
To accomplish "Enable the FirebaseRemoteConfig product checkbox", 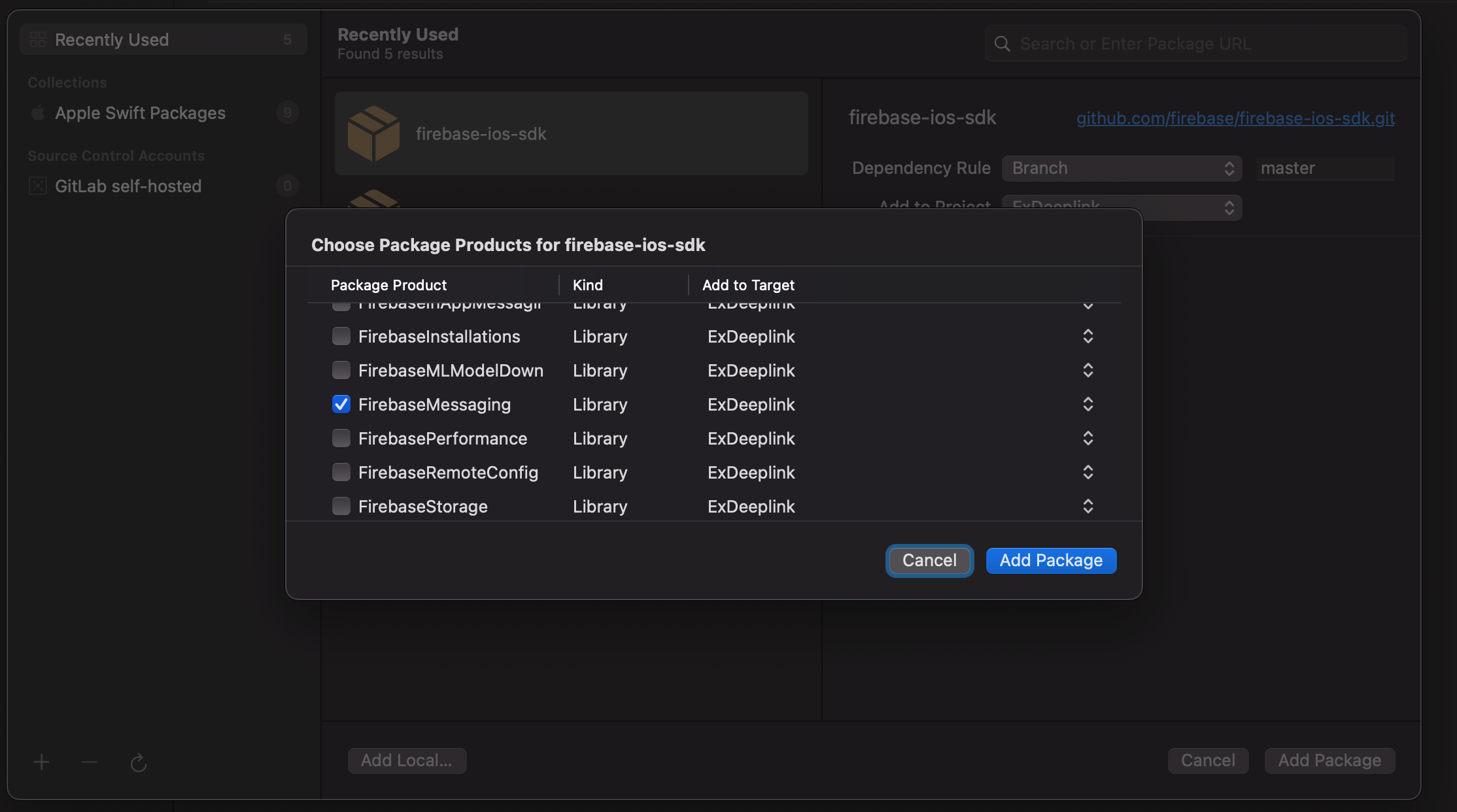I will [341, 473].
